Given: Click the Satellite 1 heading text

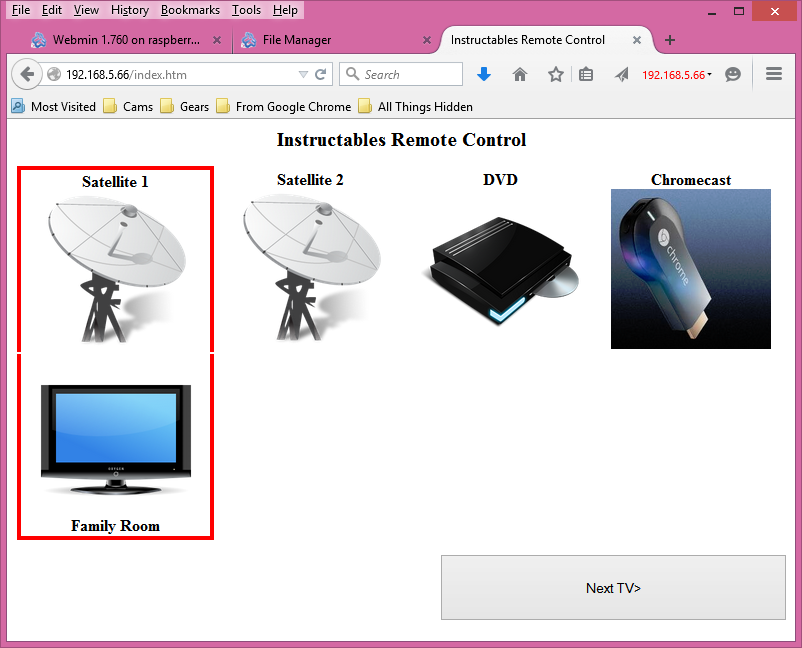Looking at the screenshot, I should (x=115, y=182).
